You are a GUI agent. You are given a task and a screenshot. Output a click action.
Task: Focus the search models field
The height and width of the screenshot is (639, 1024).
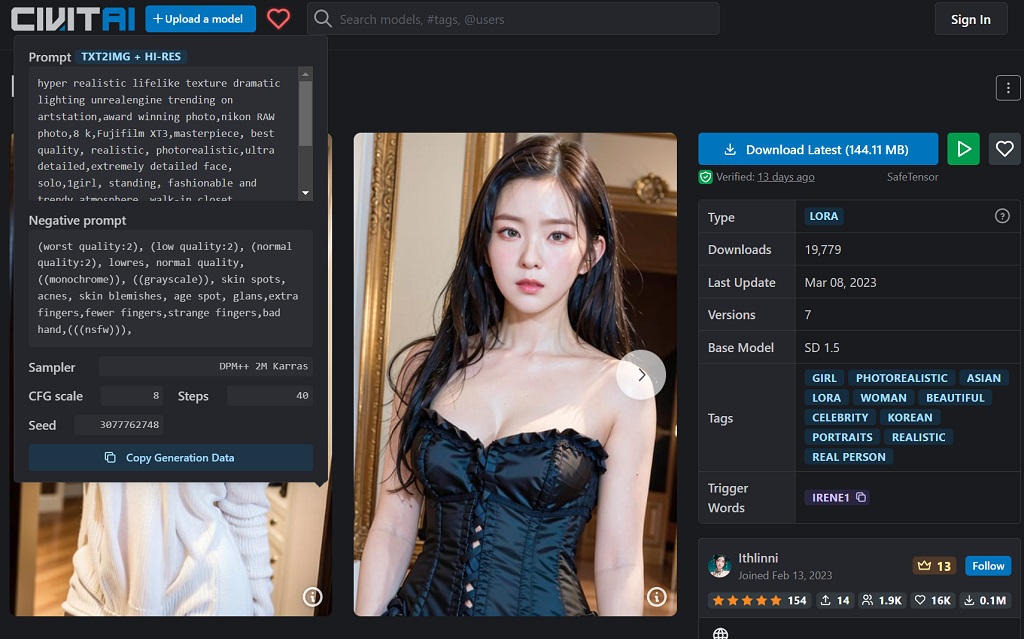tap(520, 19)
